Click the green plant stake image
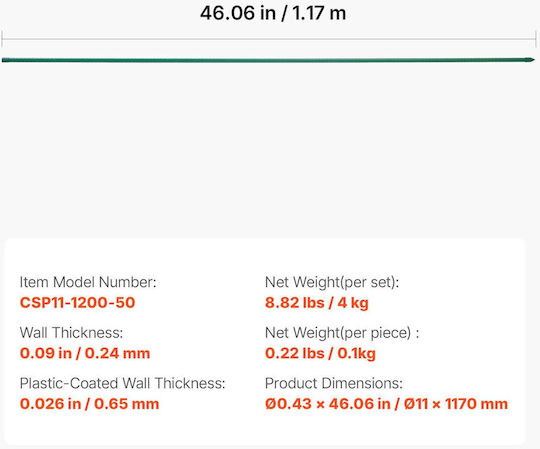Screen dimensions: 540x449 point(268,60)
